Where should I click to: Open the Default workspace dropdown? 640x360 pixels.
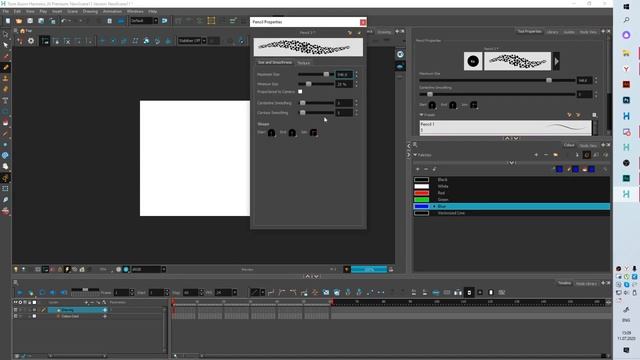156,21
